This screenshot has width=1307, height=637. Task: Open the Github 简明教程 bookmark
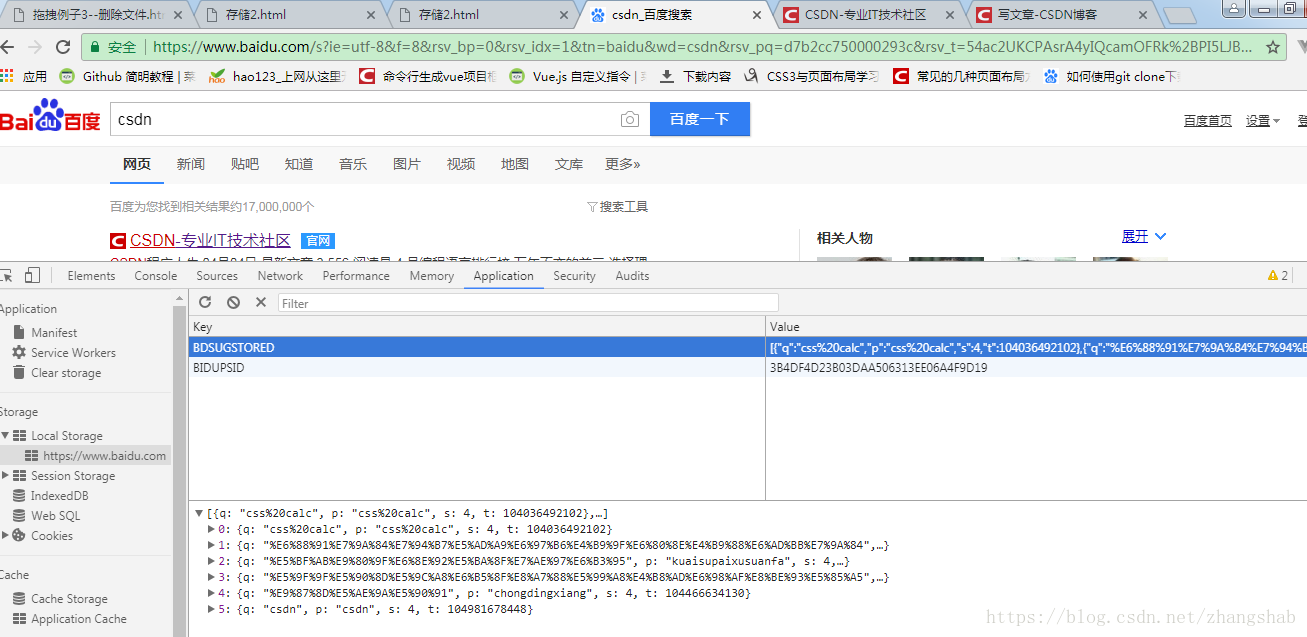pos(128,76)
